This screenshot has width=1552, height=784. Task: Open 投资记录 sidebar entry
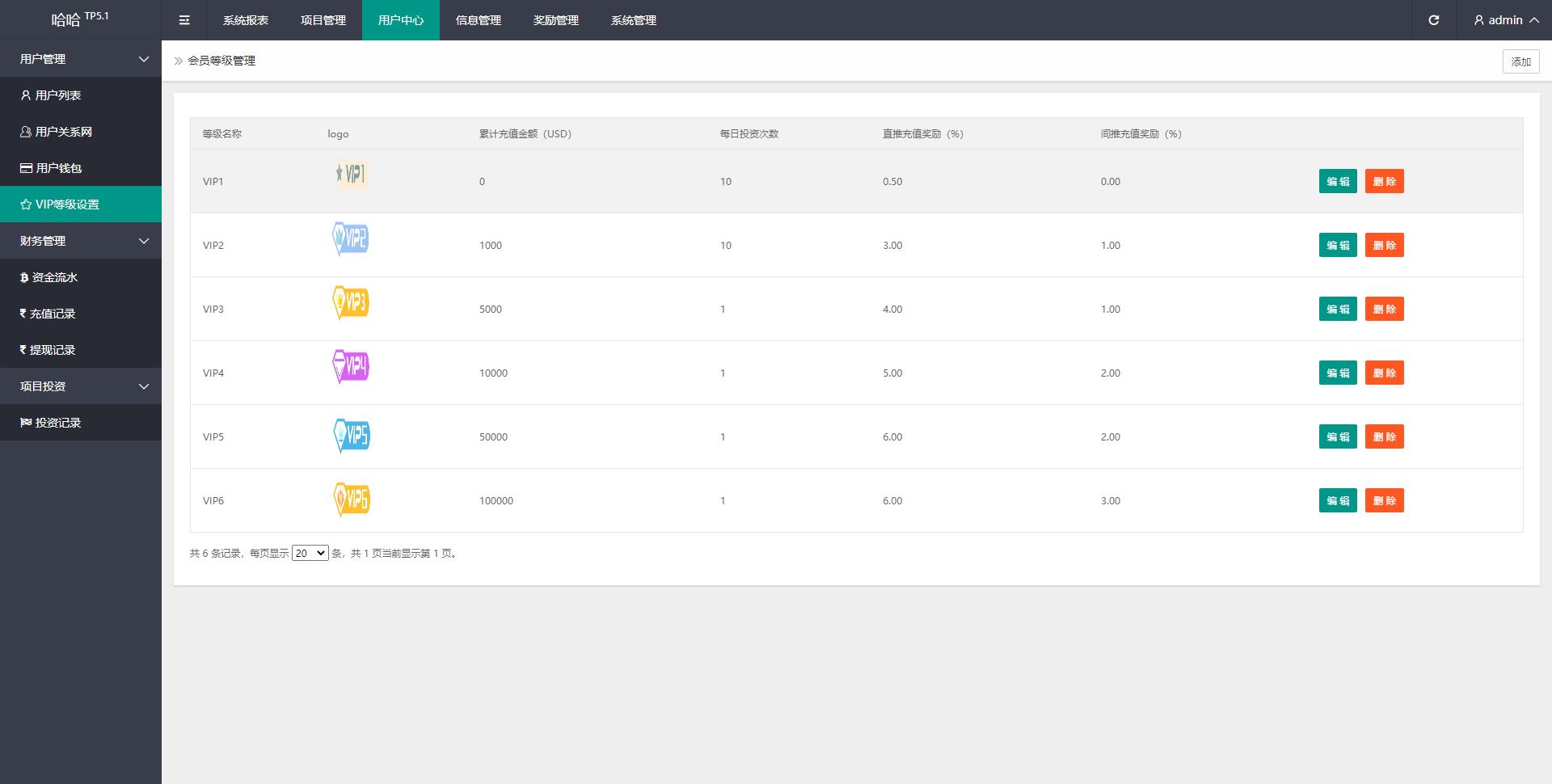click(x=57, y=423)
